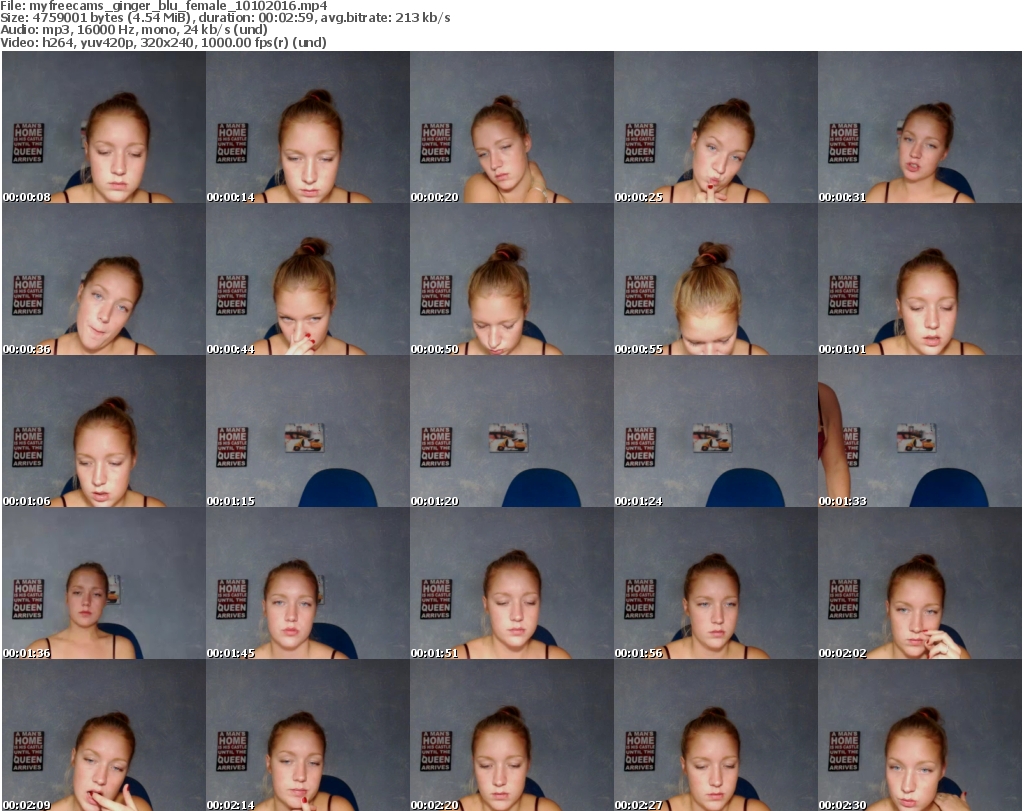Select the frame stamped 00:00:44
This screenshot has width=1024, height=811.
(308, 279)
